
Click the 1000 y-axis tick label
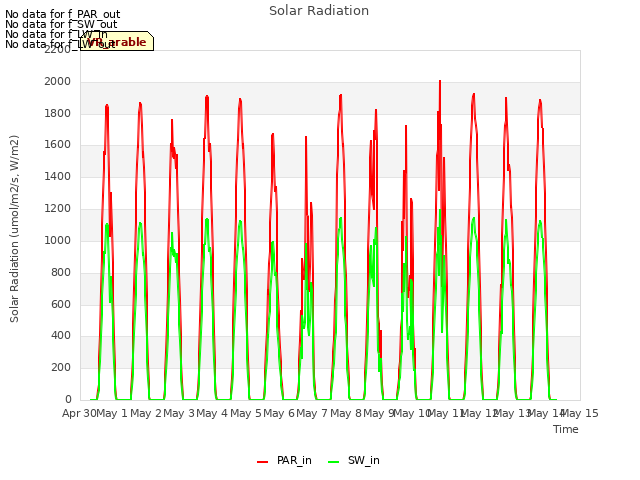58,240
